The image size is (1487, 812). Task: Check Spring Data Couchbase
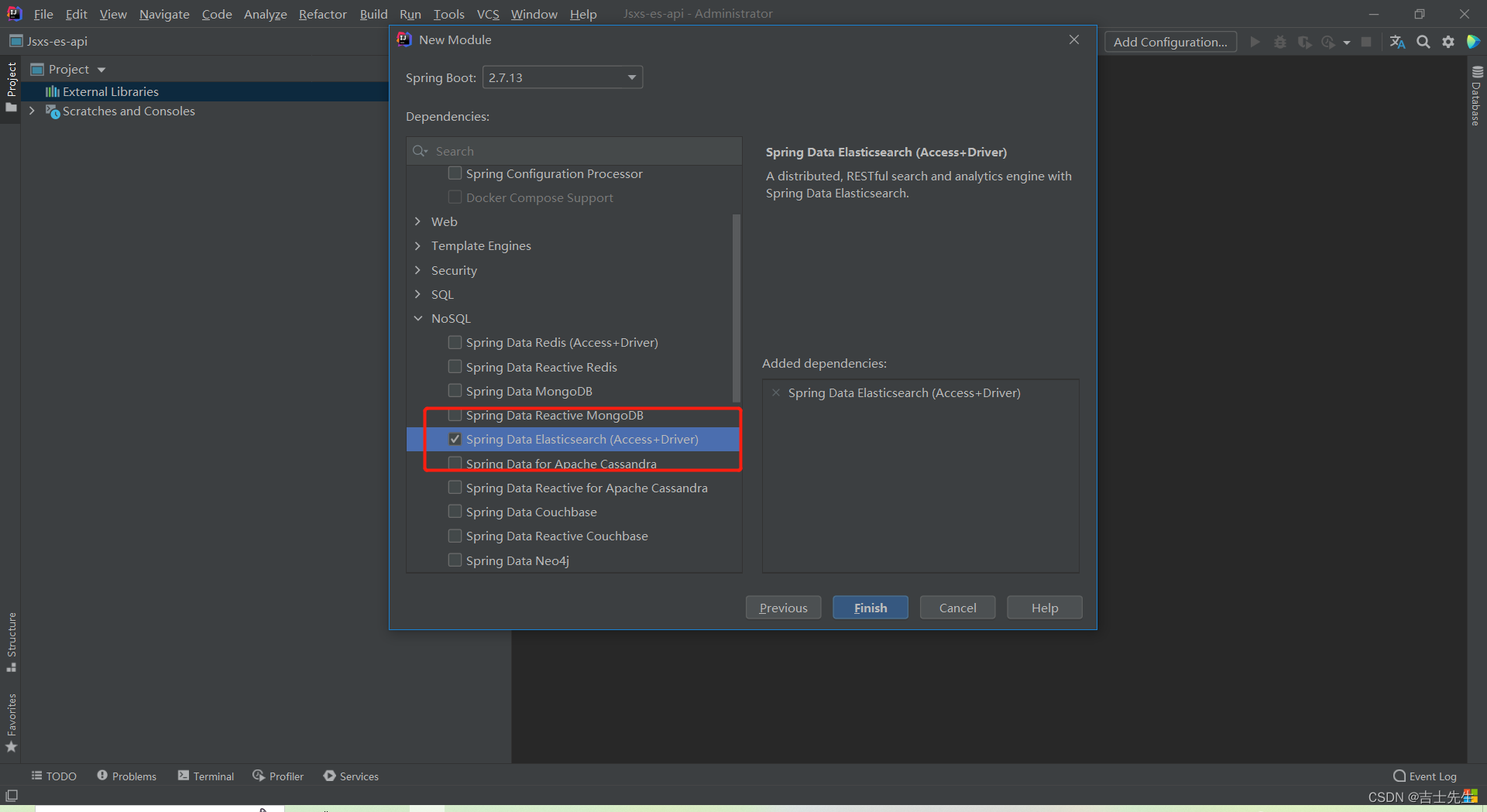click(x=455, y=511)
